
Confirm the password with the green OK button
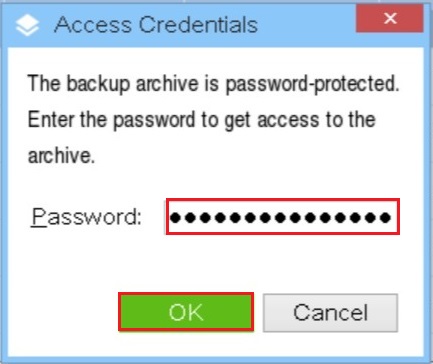coord(186,312)
